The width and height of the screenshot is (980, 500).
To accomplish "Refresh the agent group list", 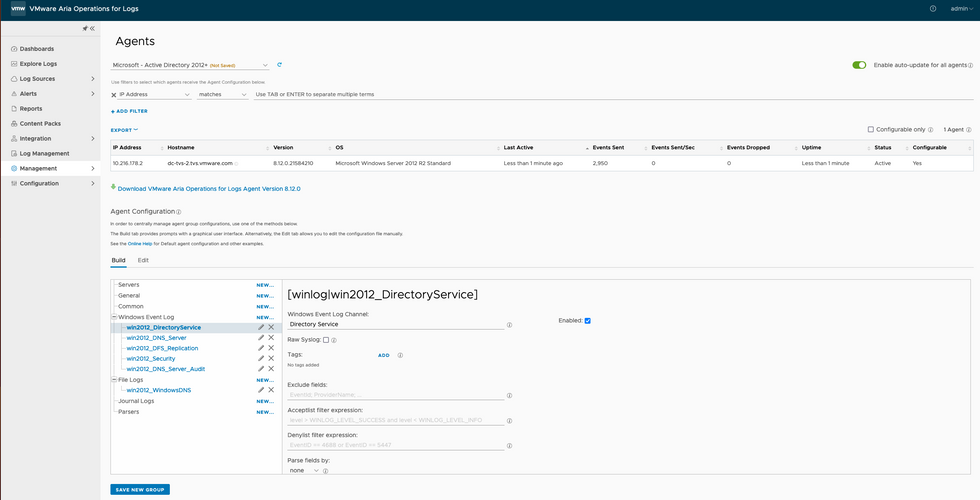I will coord(279,64).
